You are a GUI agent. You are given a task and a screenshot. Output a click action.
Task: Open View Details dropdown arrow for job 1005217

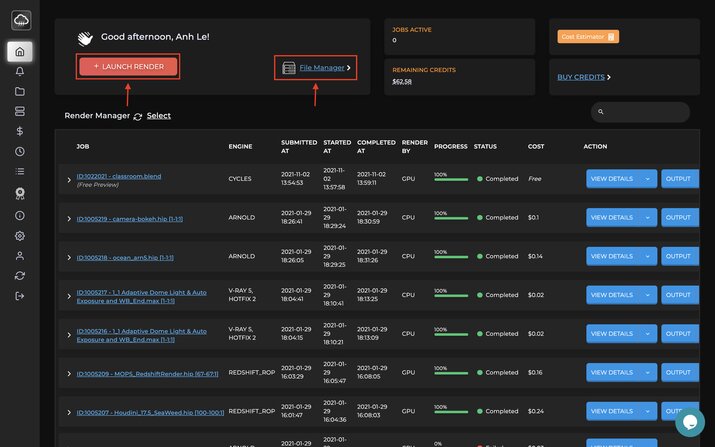(x=648, y=295)
